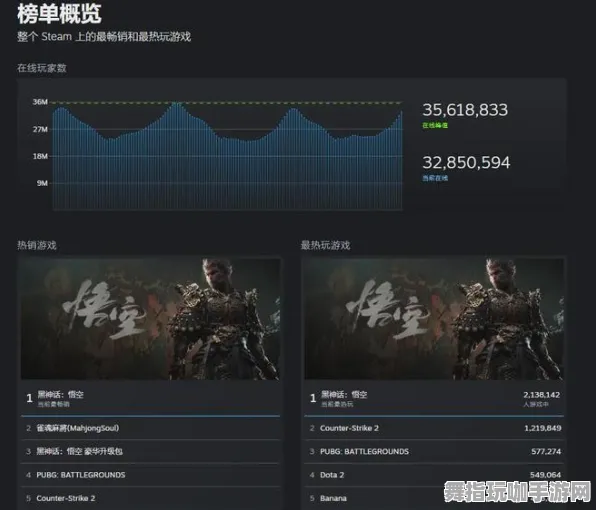Open Counter-Strike 2 in top sellers list
Screen dimensions: 596x510
(x=150, y=498)
